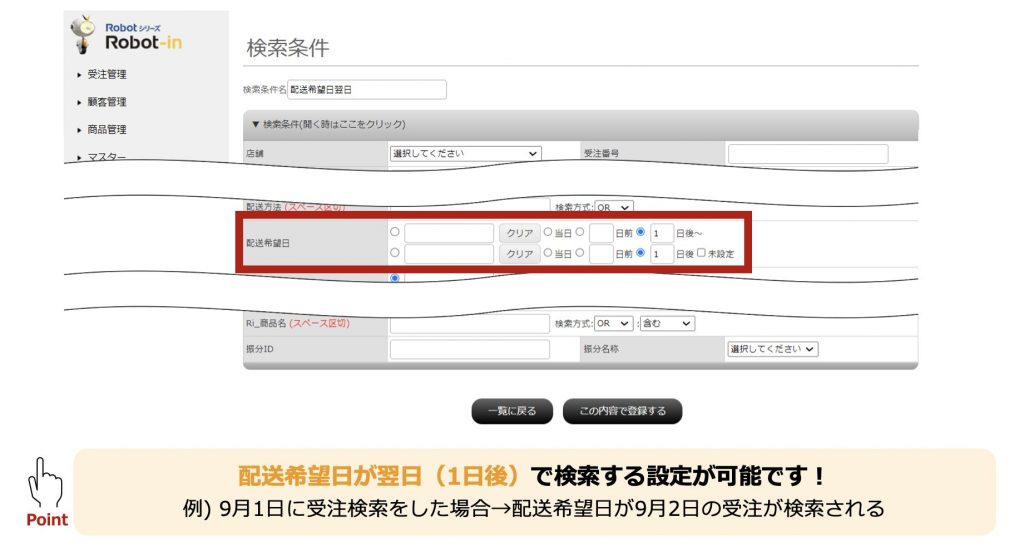1024x556 pixels.
Task: Select 当日 radio in 未設定 row
Action: pos(547,252)
